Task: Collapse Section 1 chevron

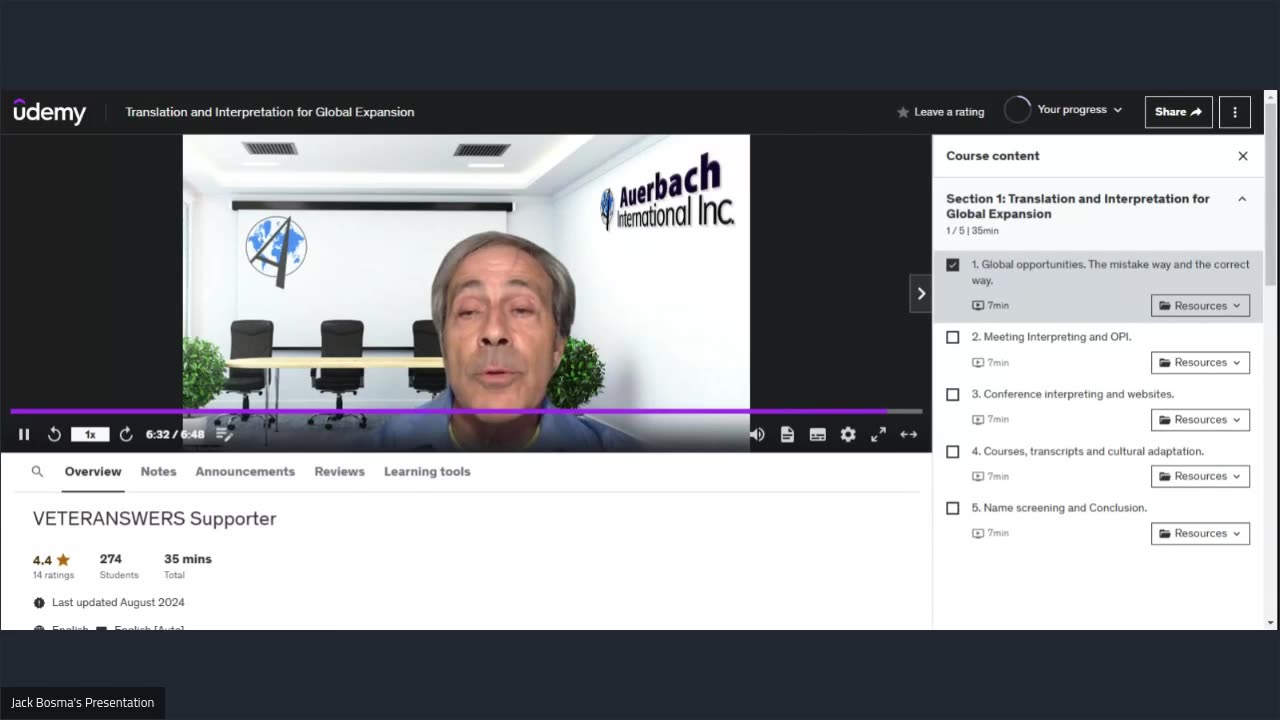Action: click(1242, 199)
